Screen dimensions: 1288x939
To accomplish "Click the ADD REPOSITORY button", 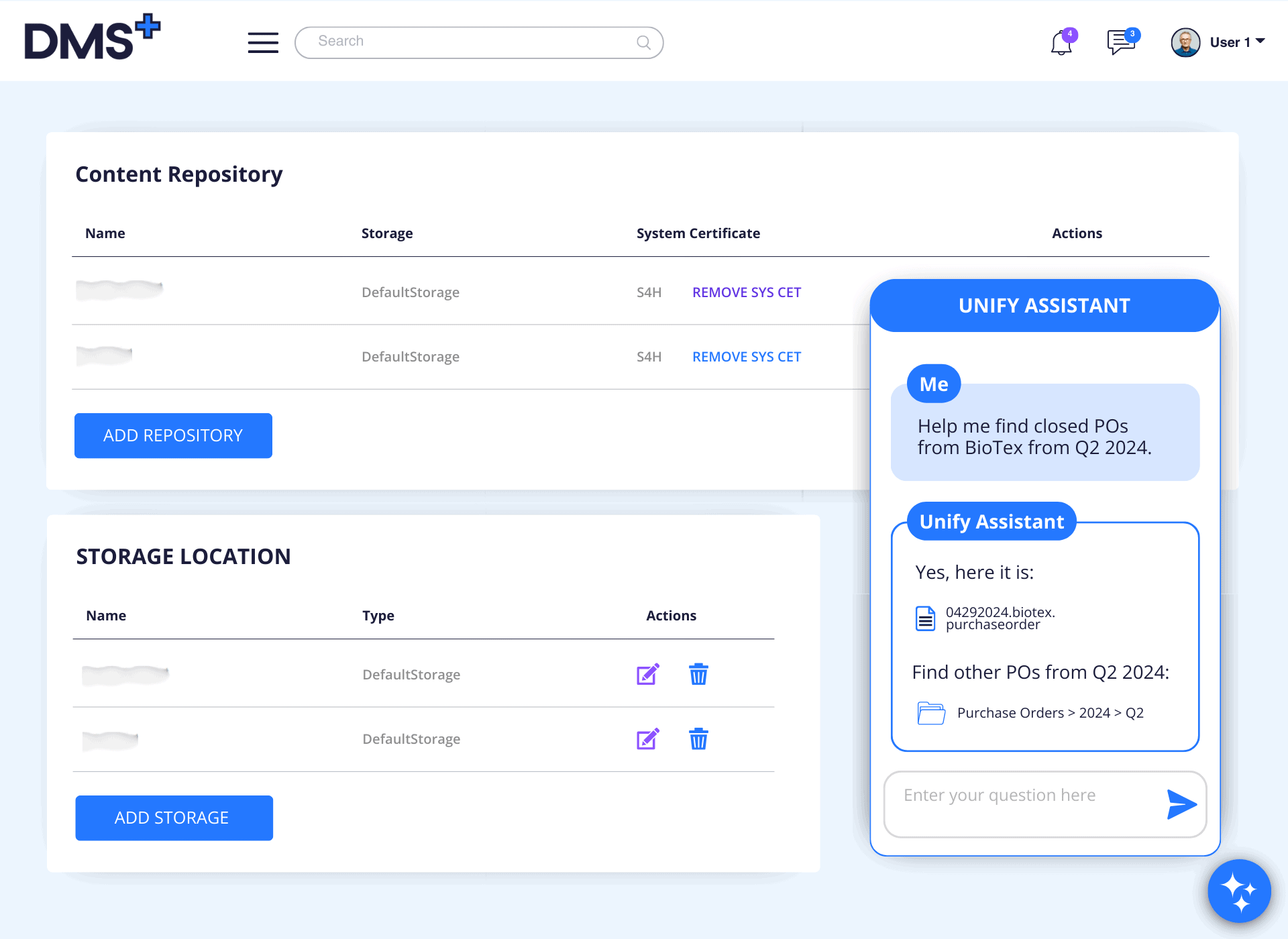I will tap(173, 436).
